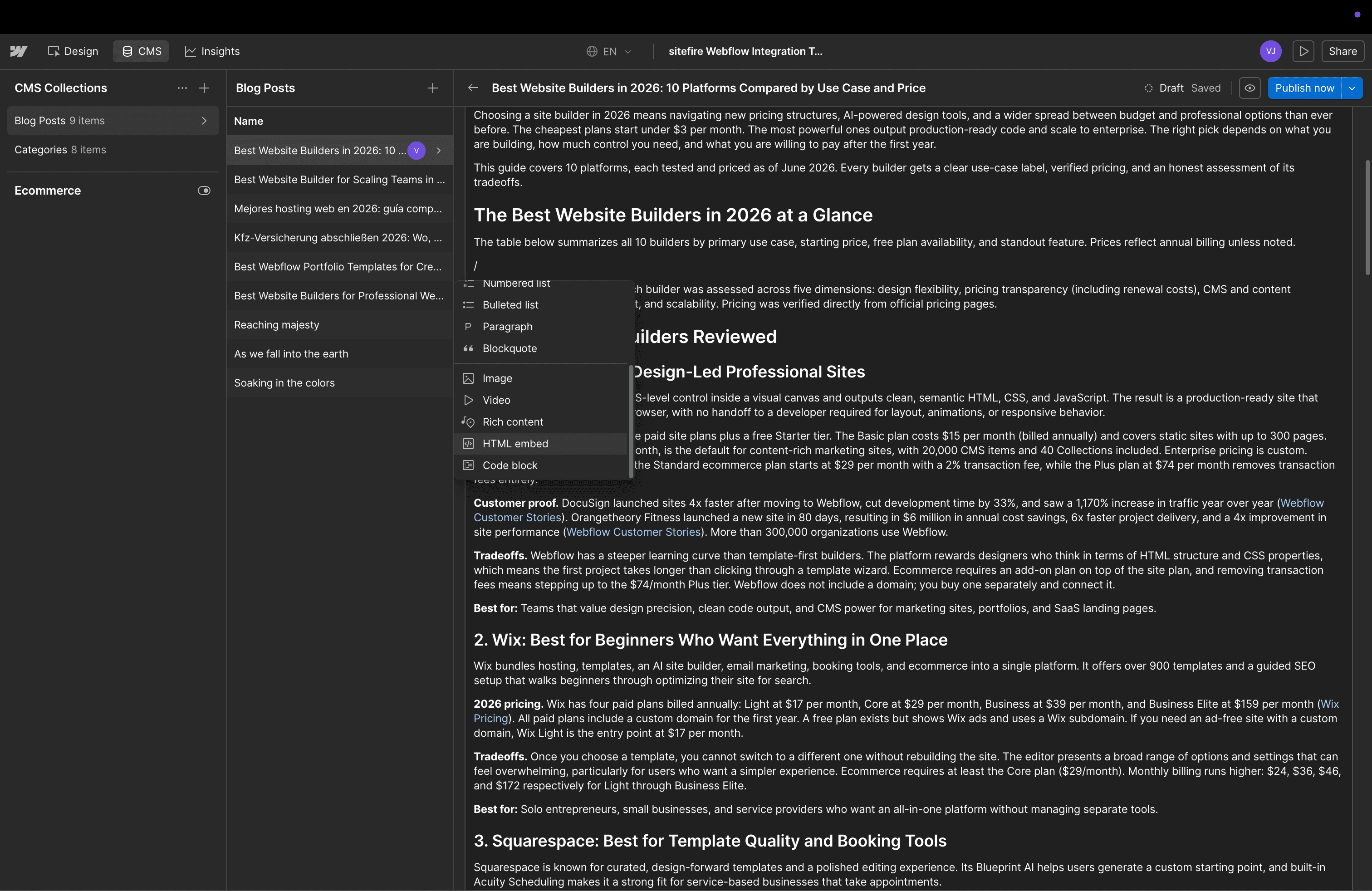Screen dimensions: 1372x891
Task: Open the Insights tab
Action: tap(212, 51)
